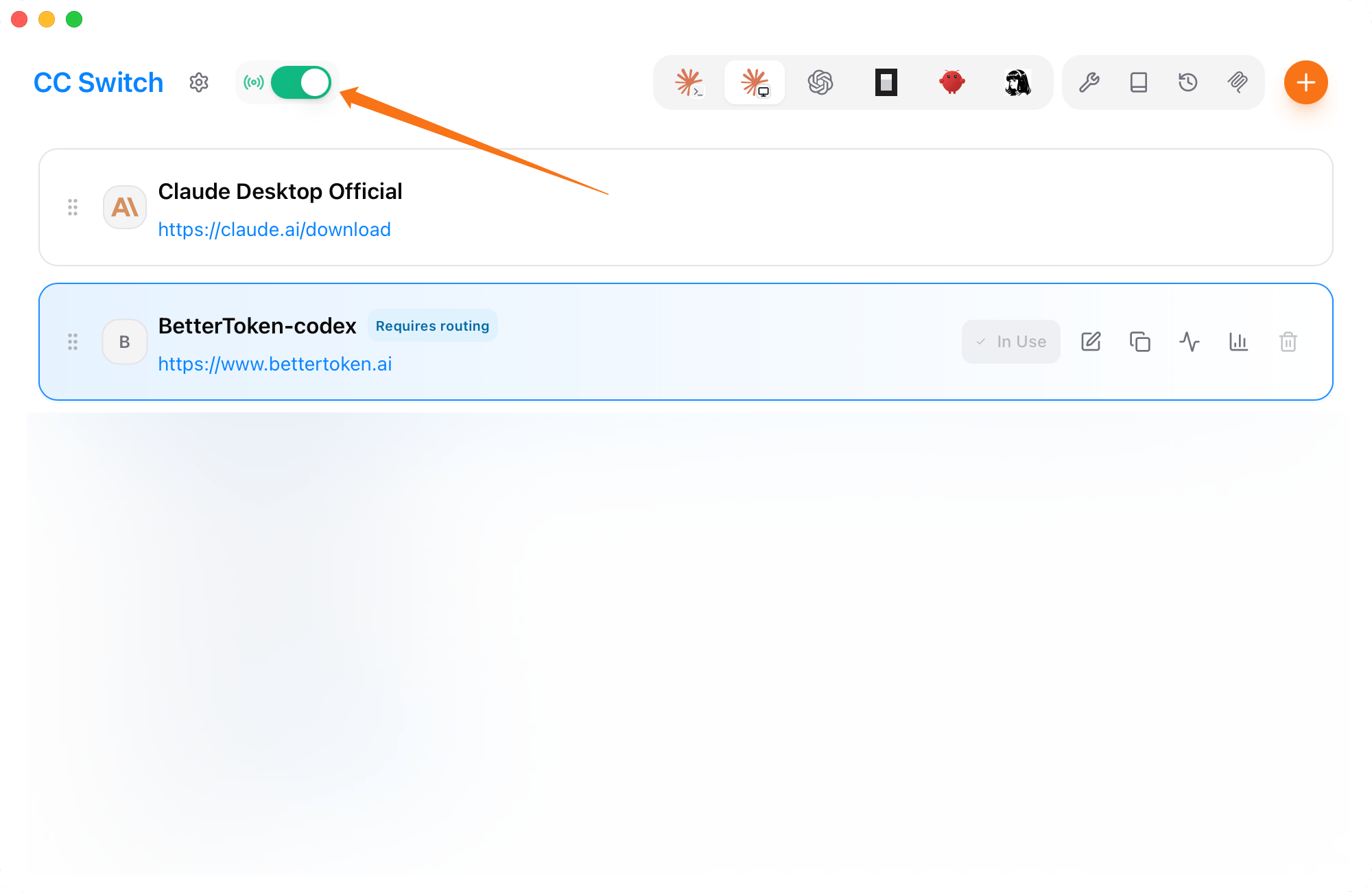Open the book icon panel

coord(1139,82)
